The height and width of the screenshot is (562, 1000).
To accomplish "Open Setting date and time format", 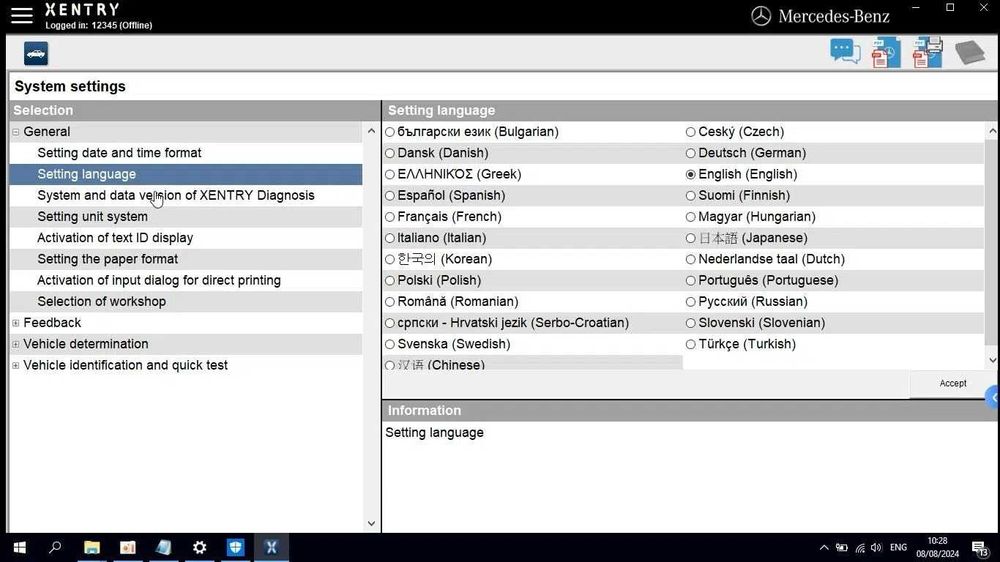I will click(x=119, y=153).
